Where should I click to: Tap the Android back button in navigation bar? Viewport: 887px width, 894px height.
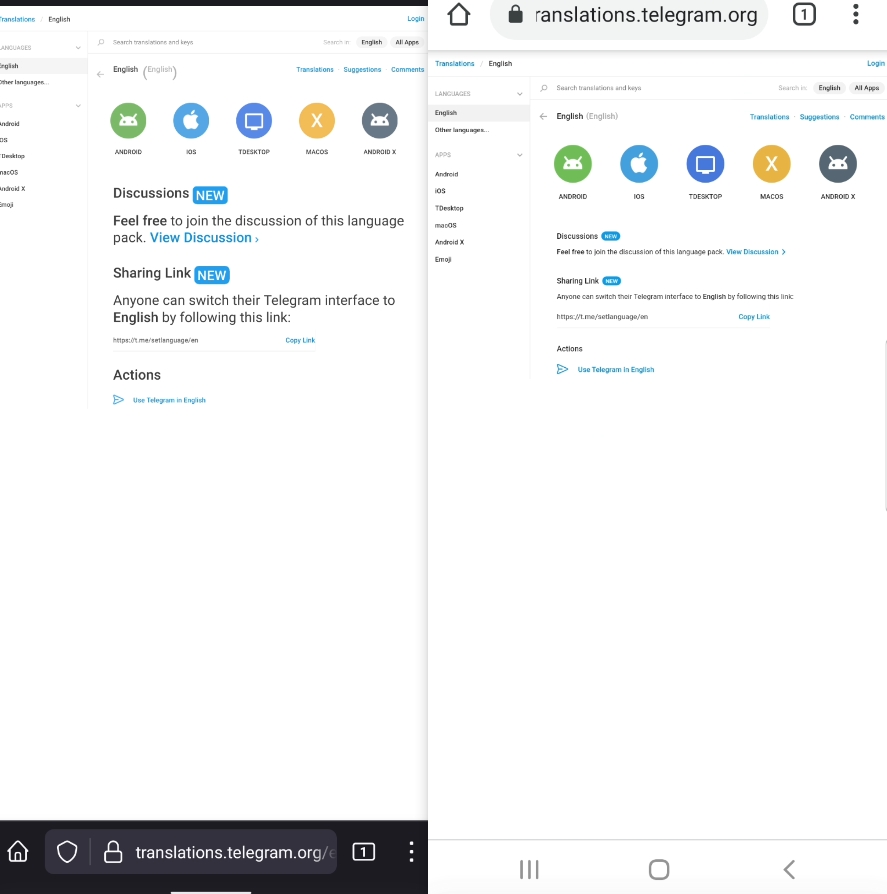(x=788, y=869)
